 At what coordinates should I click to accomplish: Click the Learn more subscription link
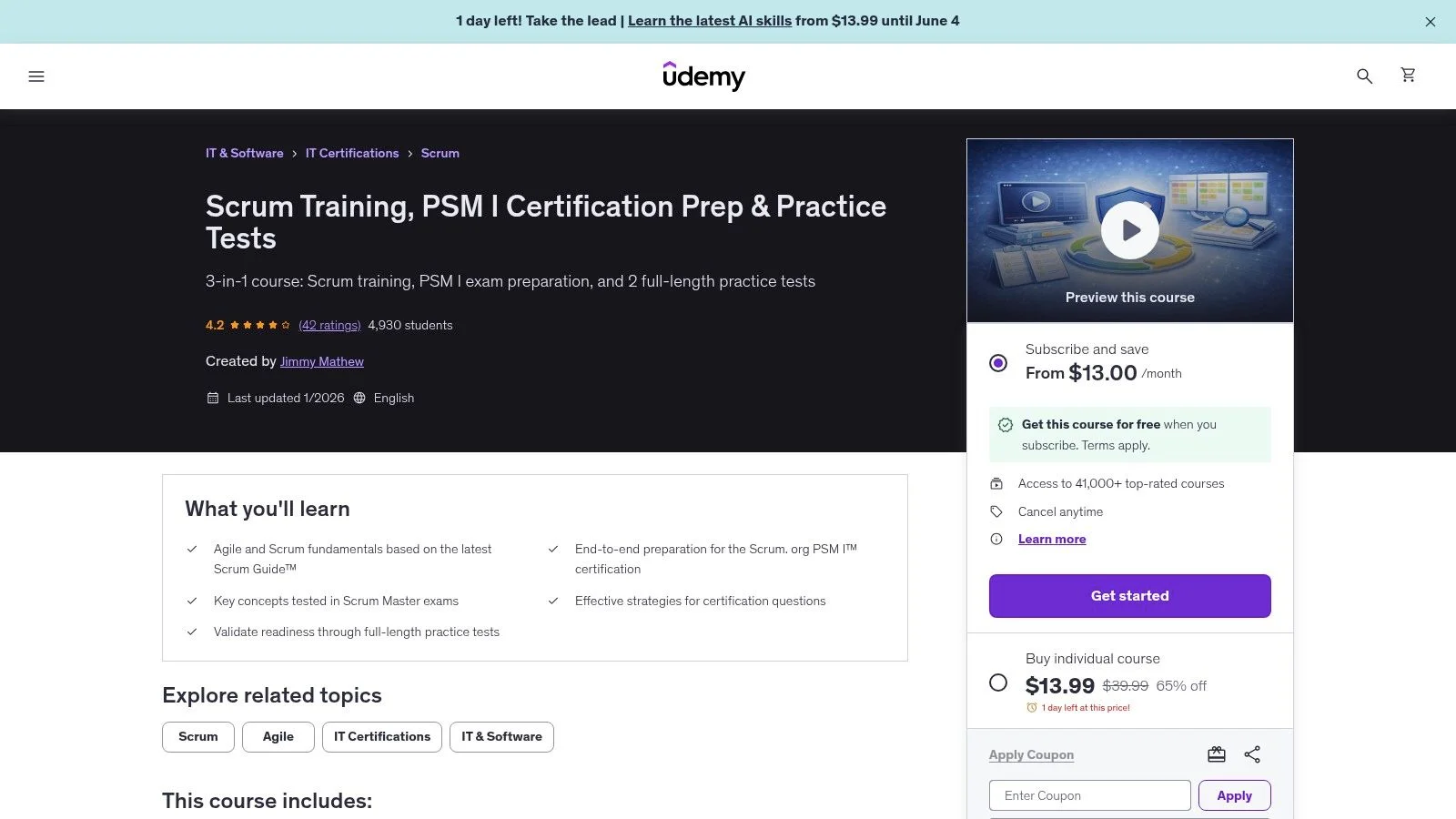point(1052,539)
